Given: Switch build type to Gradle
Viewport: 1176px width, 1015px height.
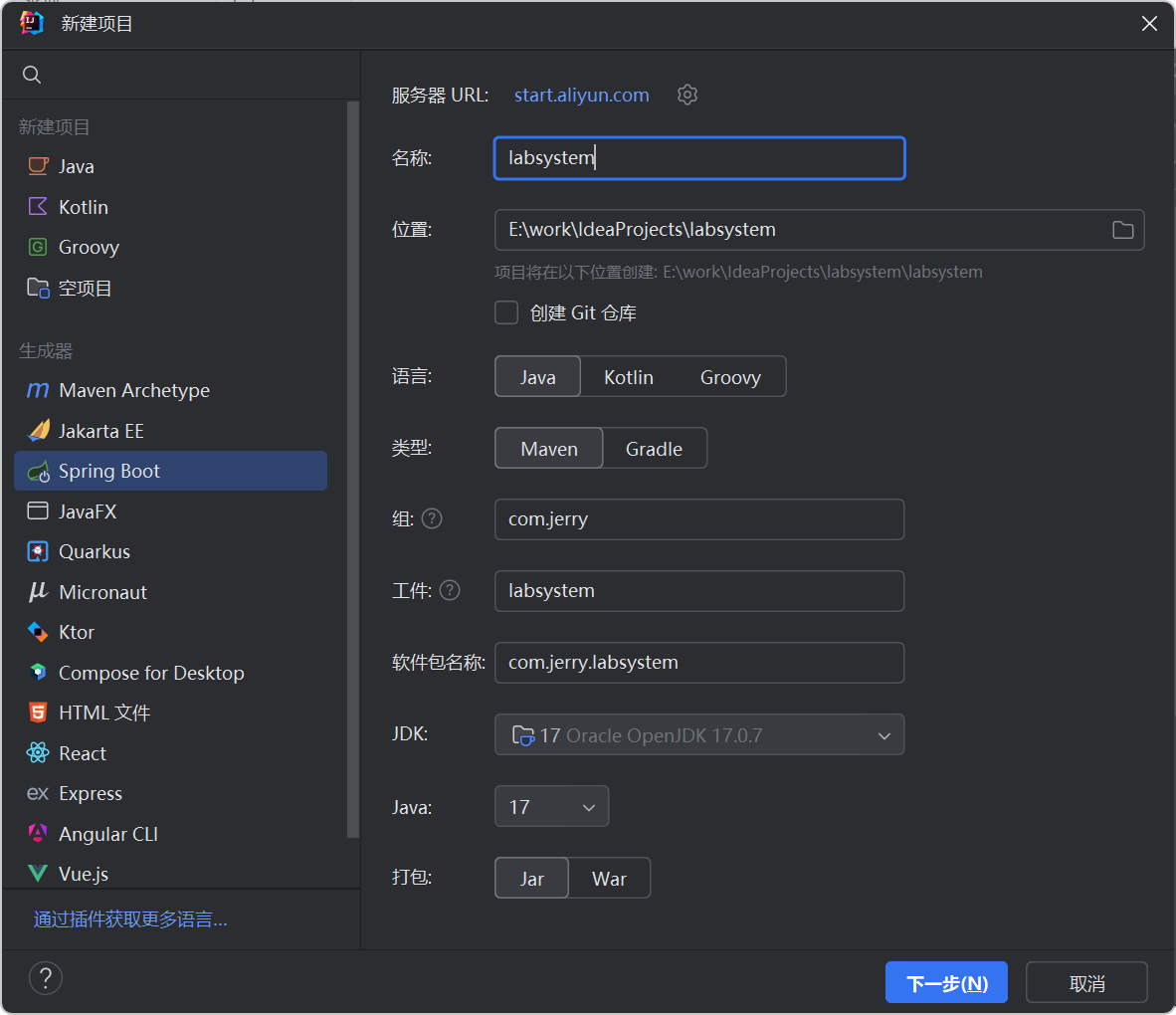Looking at the screenshot, I should [x=654, y=449].
